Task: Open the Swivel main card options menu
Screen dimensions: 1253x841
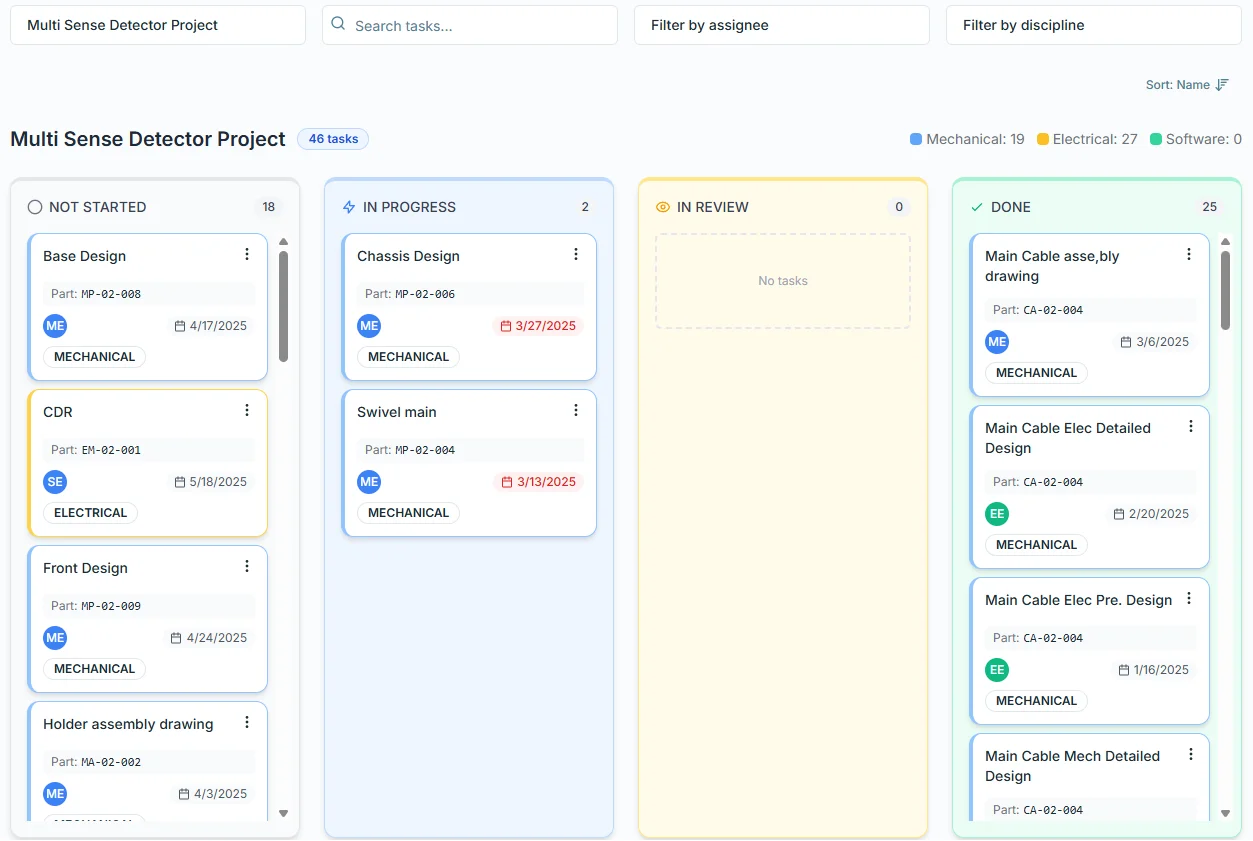Action: coord(576,410)
